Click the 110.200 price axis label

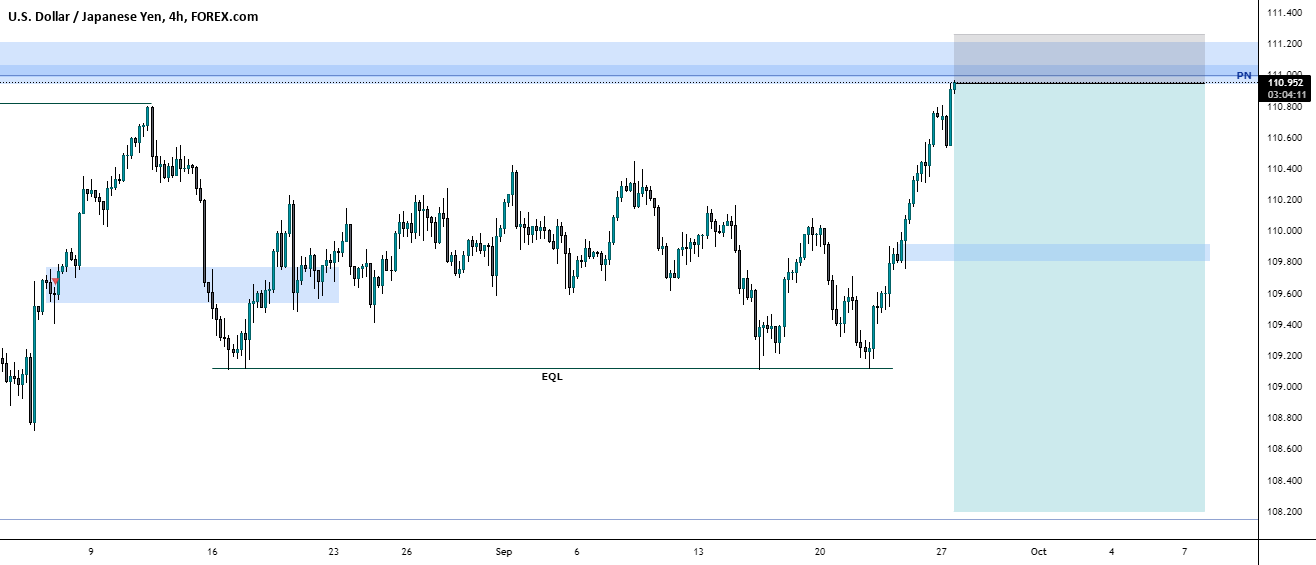click(x=1284, y=200)
